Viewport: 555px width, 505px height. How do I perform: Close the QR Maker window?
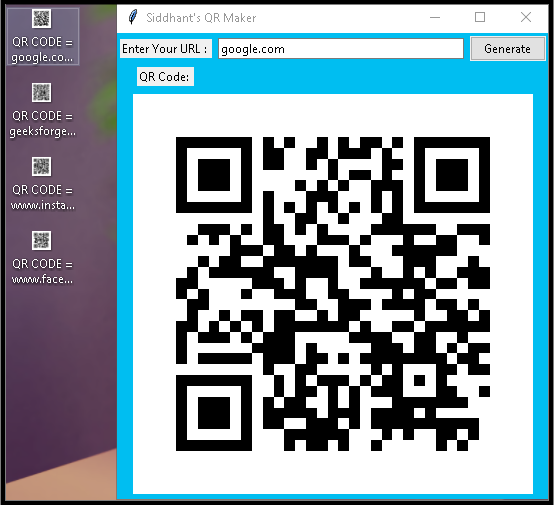[526, 17]
